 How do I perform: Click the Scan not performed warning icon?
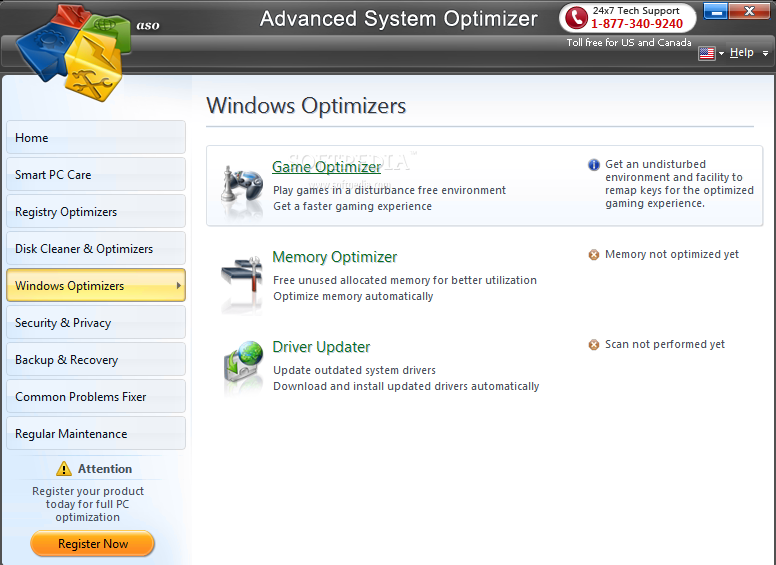(593, 345)
